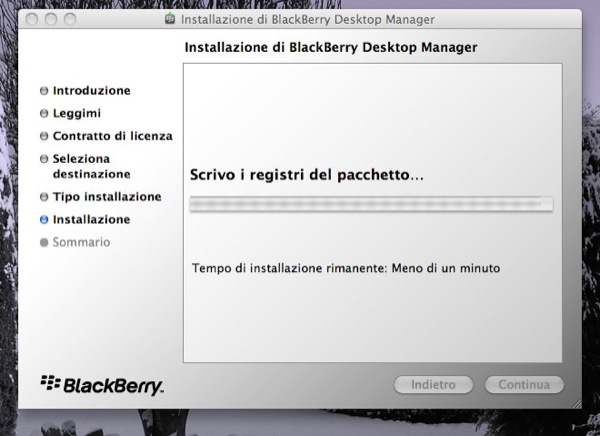Click the installation progress bar
This screenshot has height=436, width=600.
pyautogui.click(x=371, y=204)
